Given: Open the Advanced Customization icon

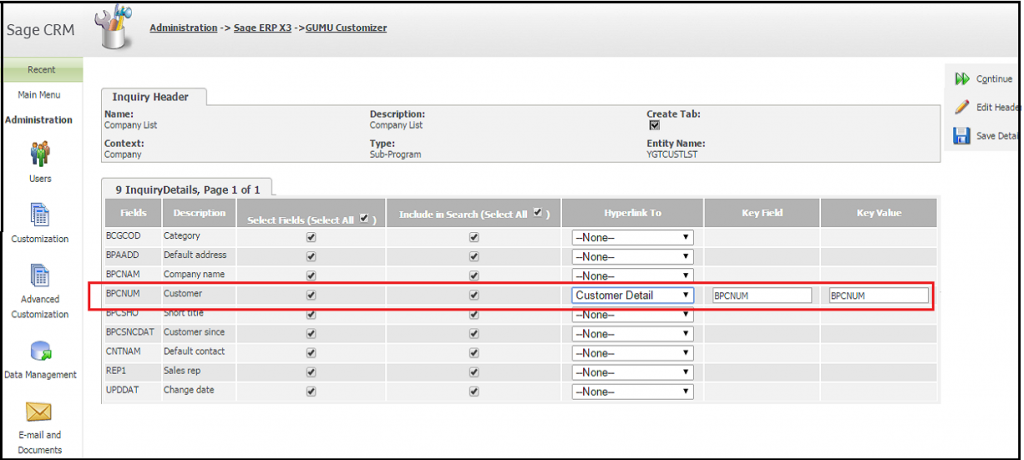Looking at the screenshot, I should pyautogui.click(x=40, y=275).
